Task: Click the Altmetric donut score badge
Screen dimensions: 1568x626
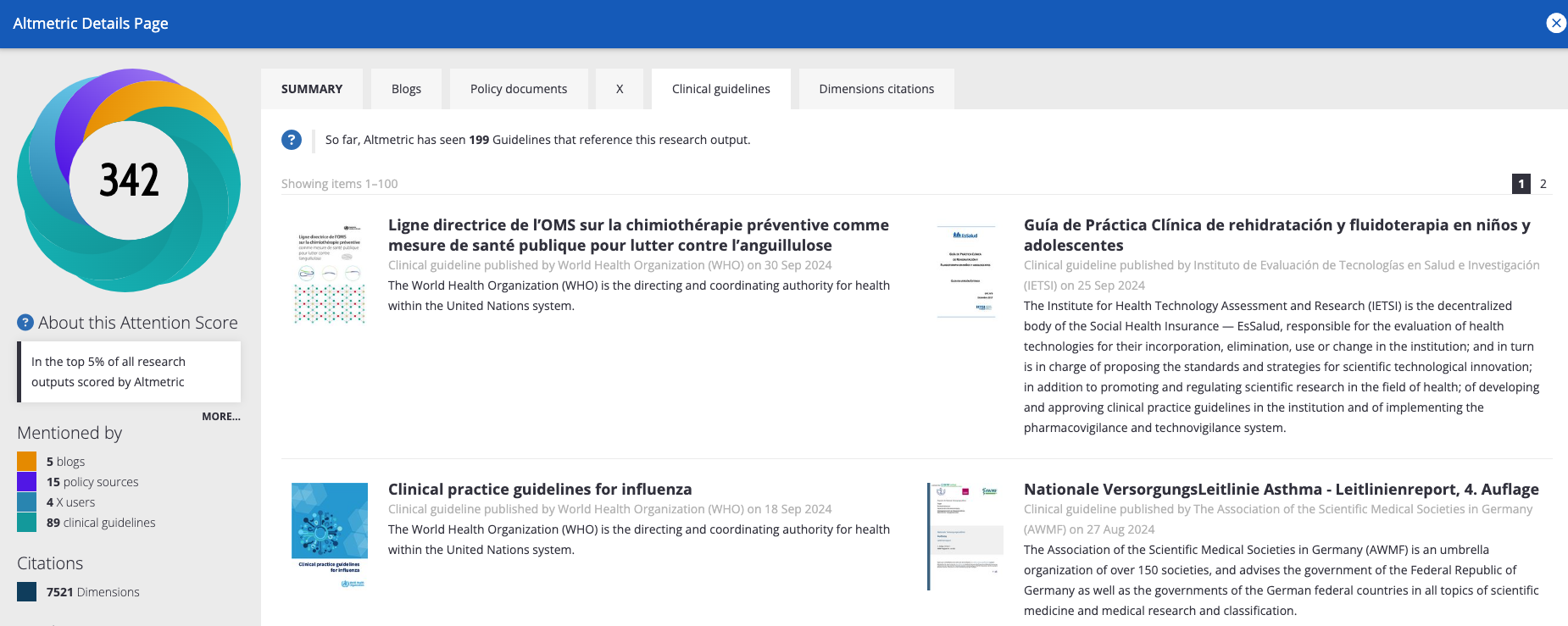Action: 129,180
